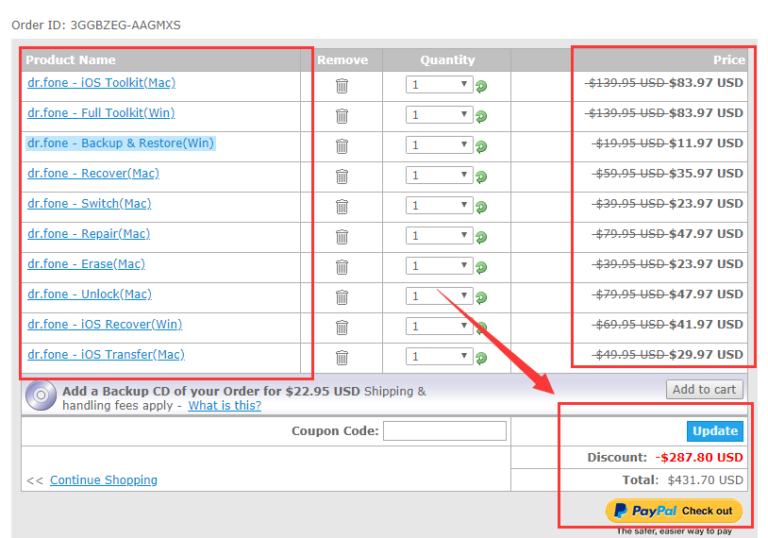Click the $41.97 USD price cell
This screenshot has height=538, width=768.
click(706, 324)
